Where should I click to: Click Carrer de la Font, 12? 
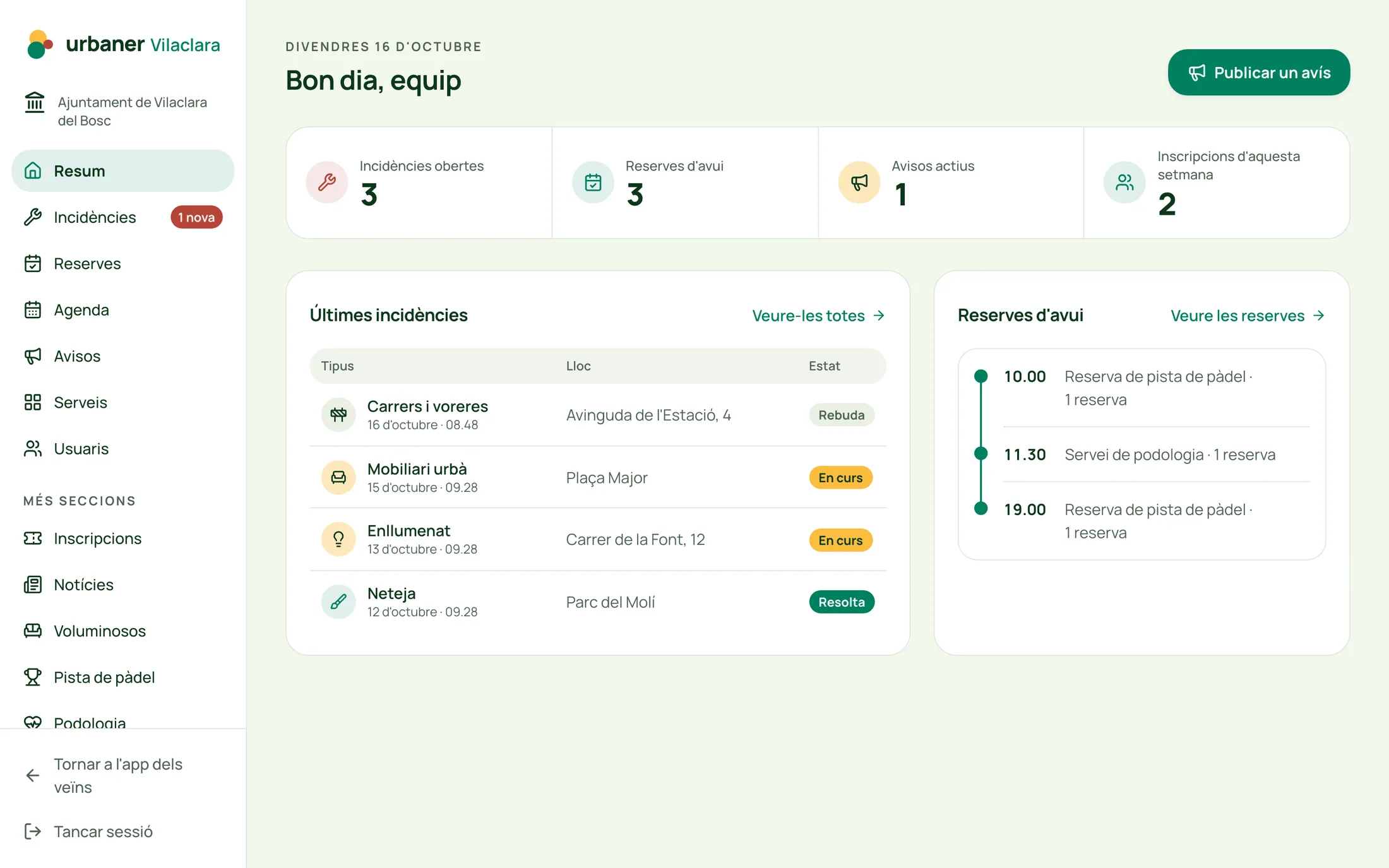[635, 540]
